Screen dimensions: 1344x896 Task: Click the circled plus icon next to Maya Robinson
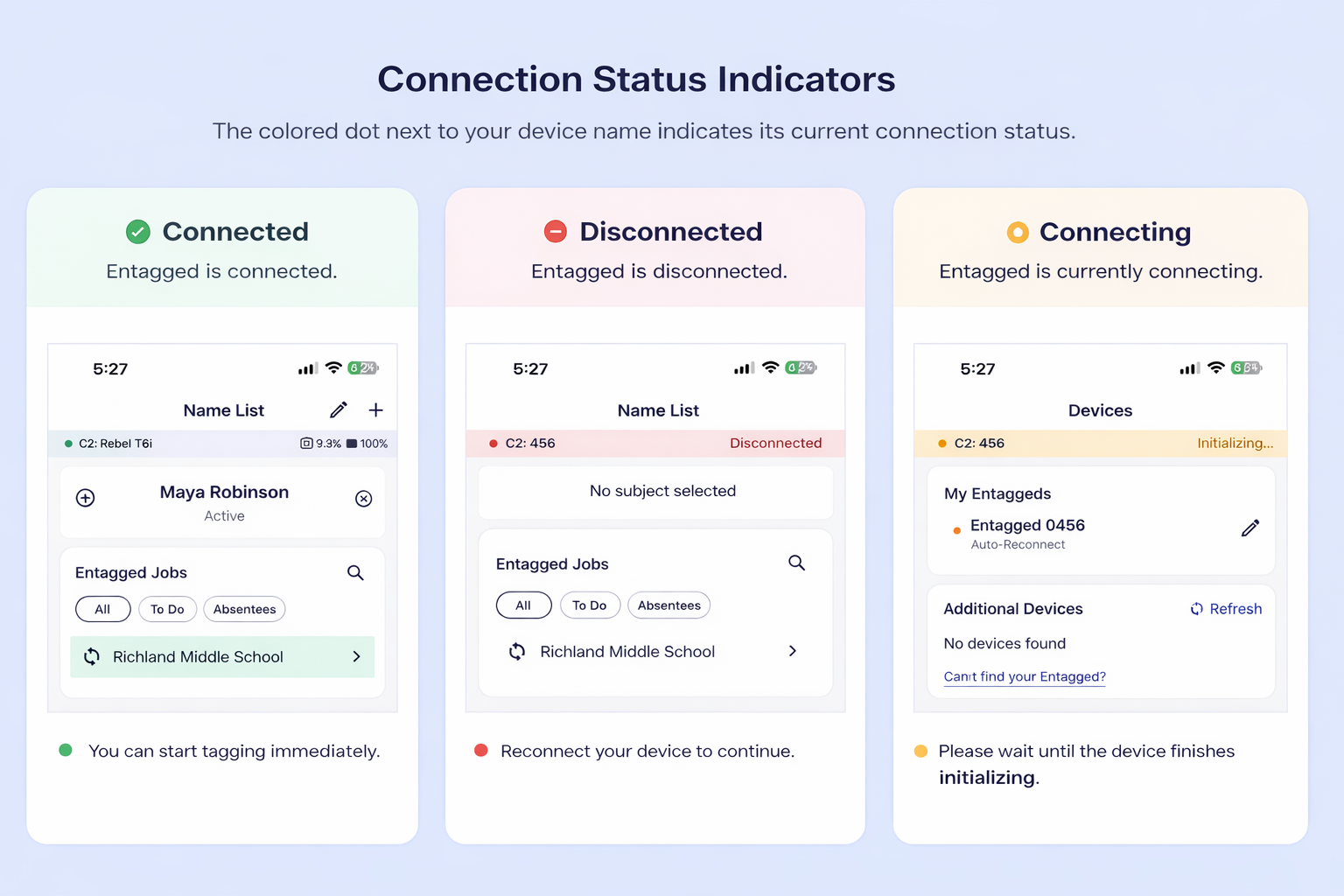click(x=85, y=498)
